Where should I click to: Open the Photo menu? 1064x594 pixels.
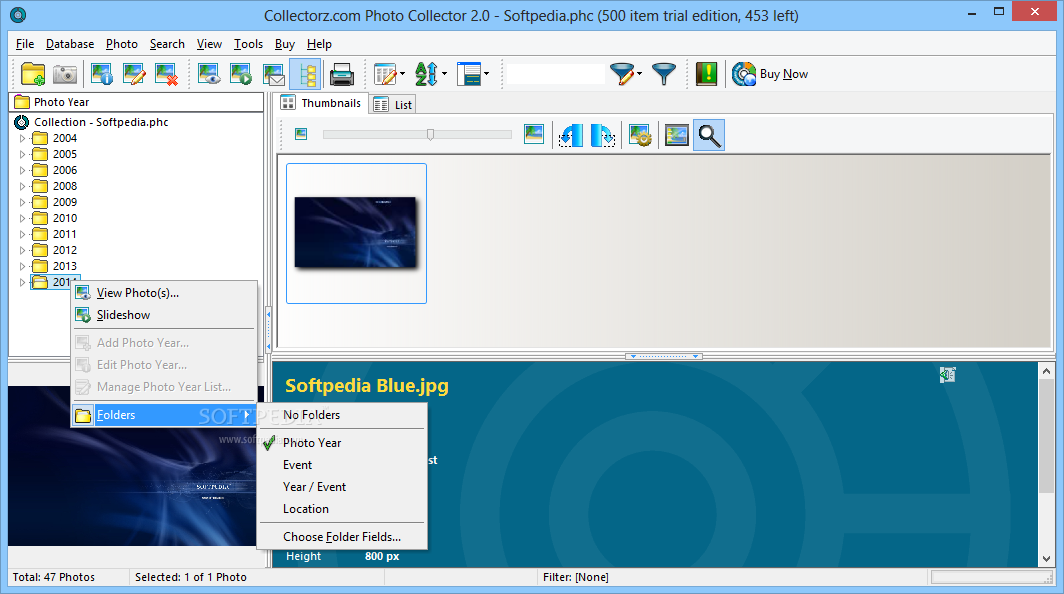click(x=121, y=44)
